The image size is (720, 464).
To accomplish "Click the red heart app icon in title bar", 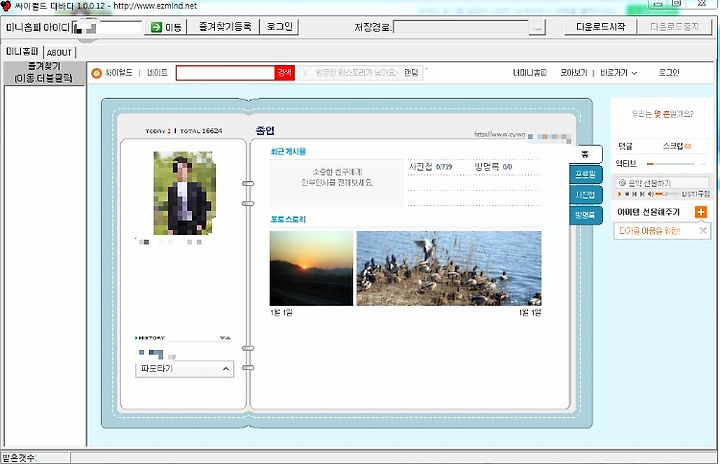I will [6, 6].
